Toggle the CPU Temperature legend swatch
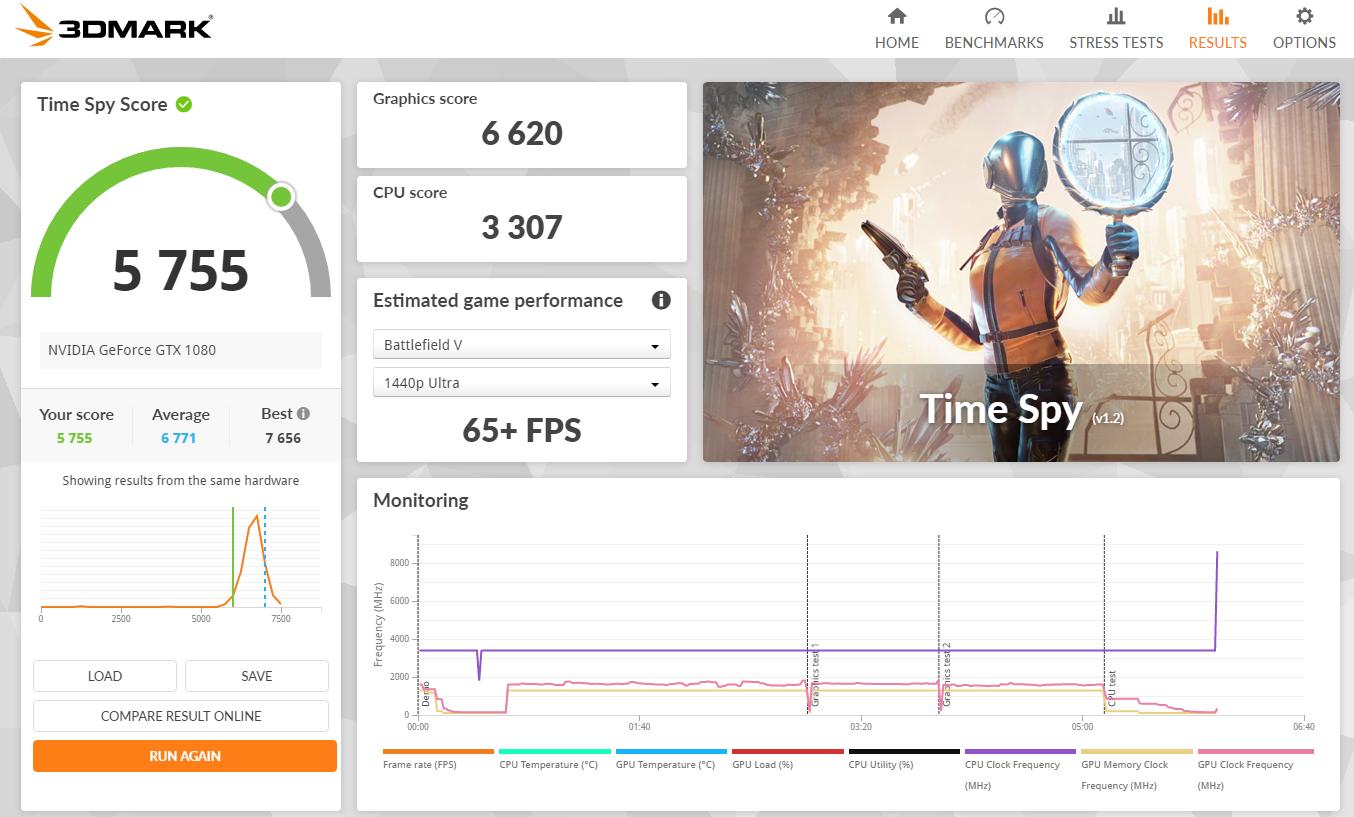1354x817 pixels. 555,751
